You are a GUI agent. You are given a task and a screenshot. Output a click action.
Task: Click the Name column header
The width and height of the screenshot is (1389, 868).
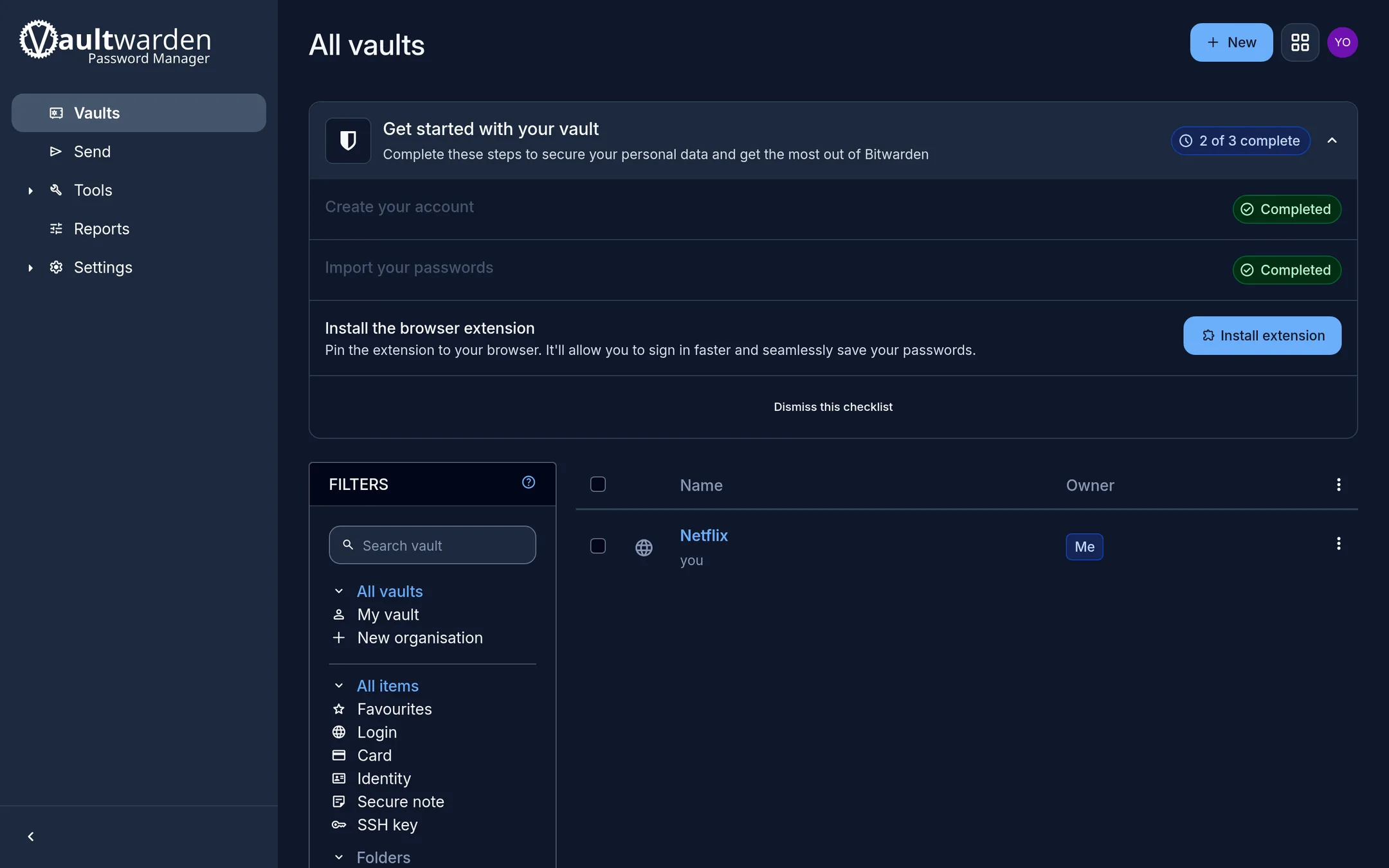[x=701, y=485]
